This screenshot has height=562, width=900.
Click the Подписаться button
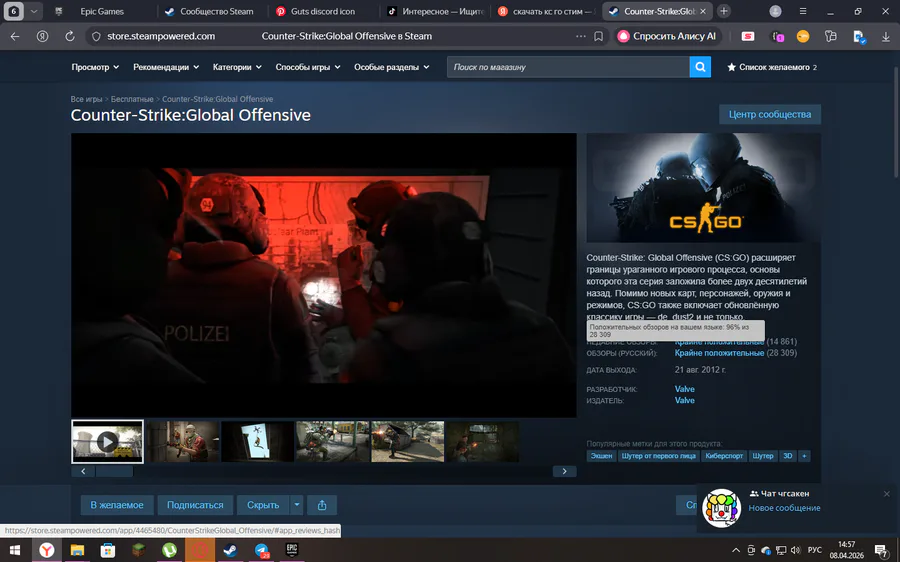195,505
